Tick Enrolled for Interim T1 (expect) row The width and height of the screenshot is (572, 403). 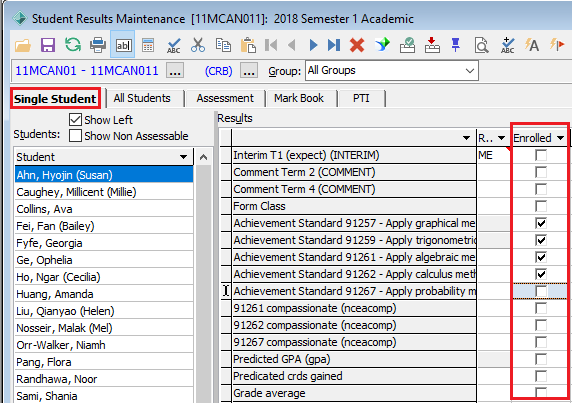[x=541, y=155]
